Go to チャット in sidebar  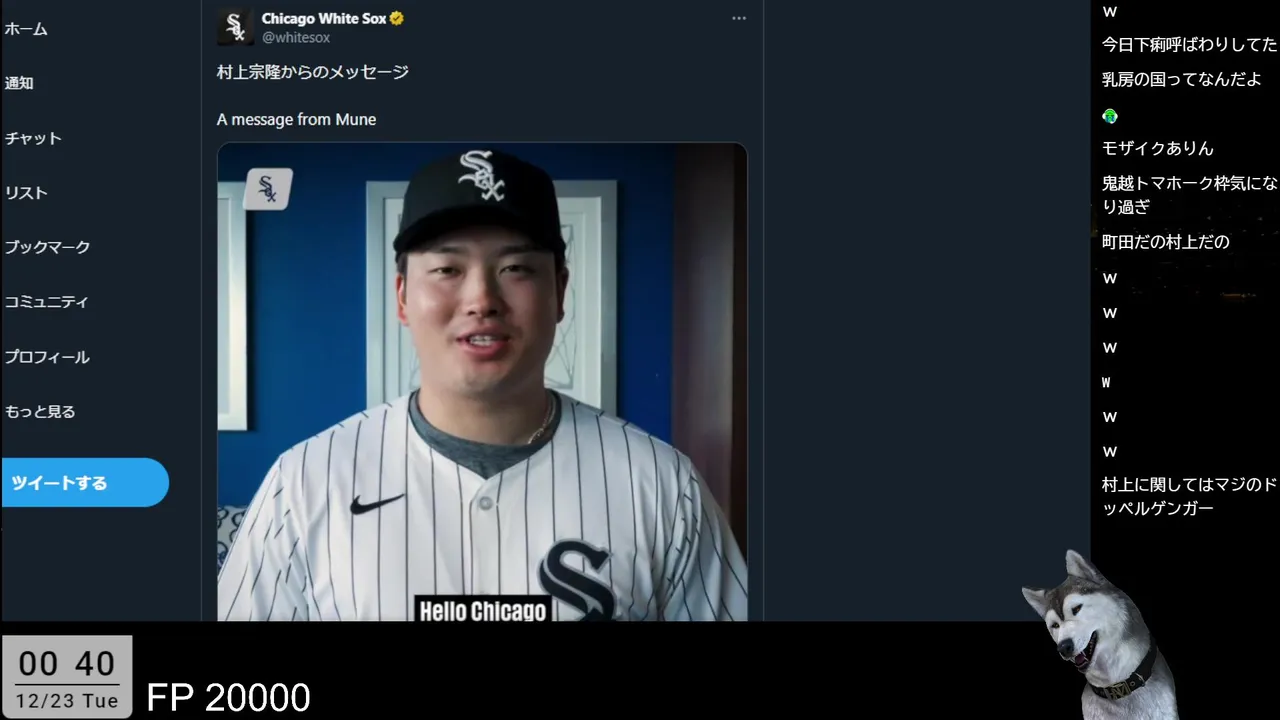coord(33,138)
